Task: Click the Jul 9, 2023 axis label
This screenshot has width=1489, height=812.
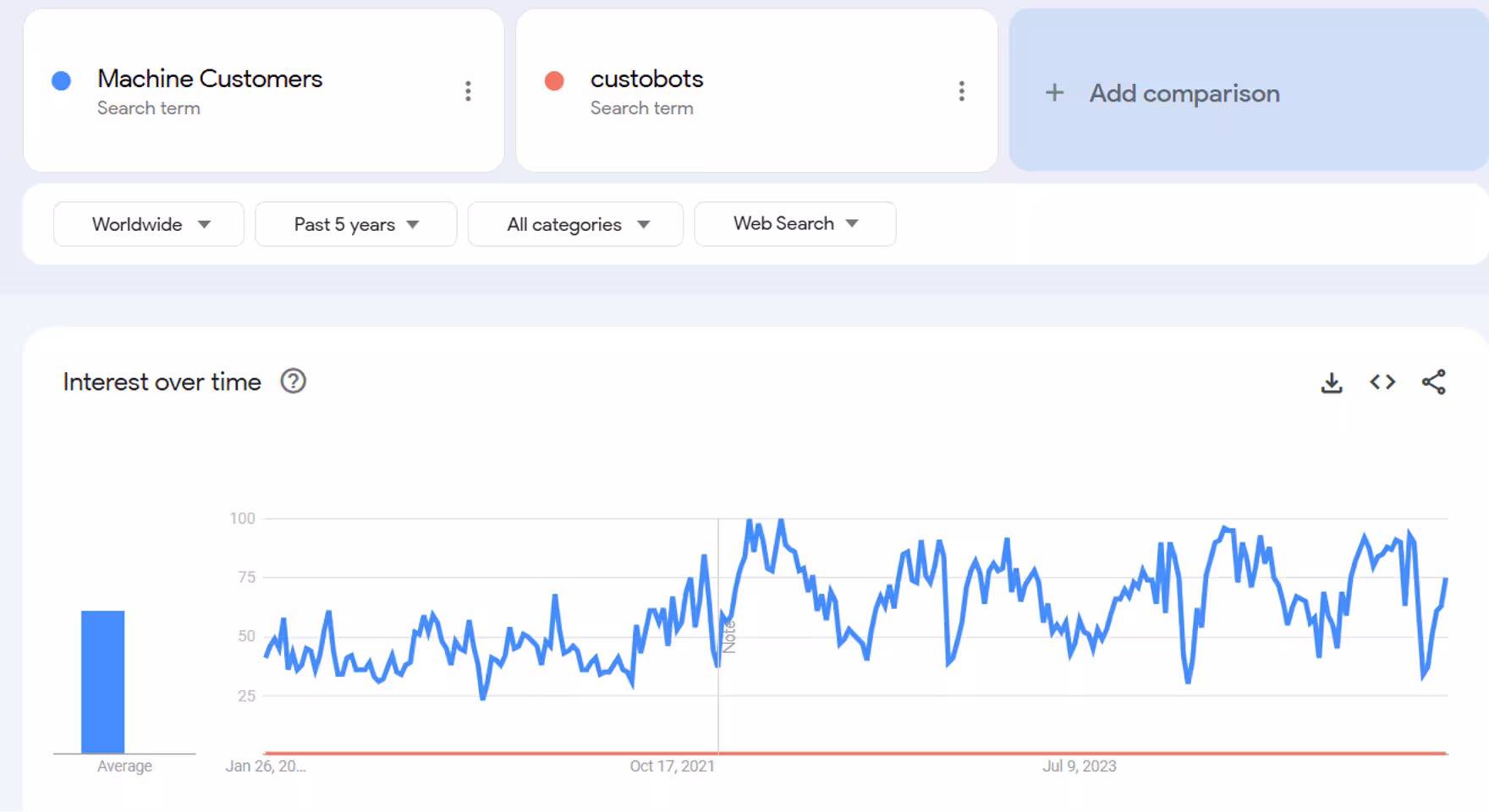Action: coord(1079,766)
